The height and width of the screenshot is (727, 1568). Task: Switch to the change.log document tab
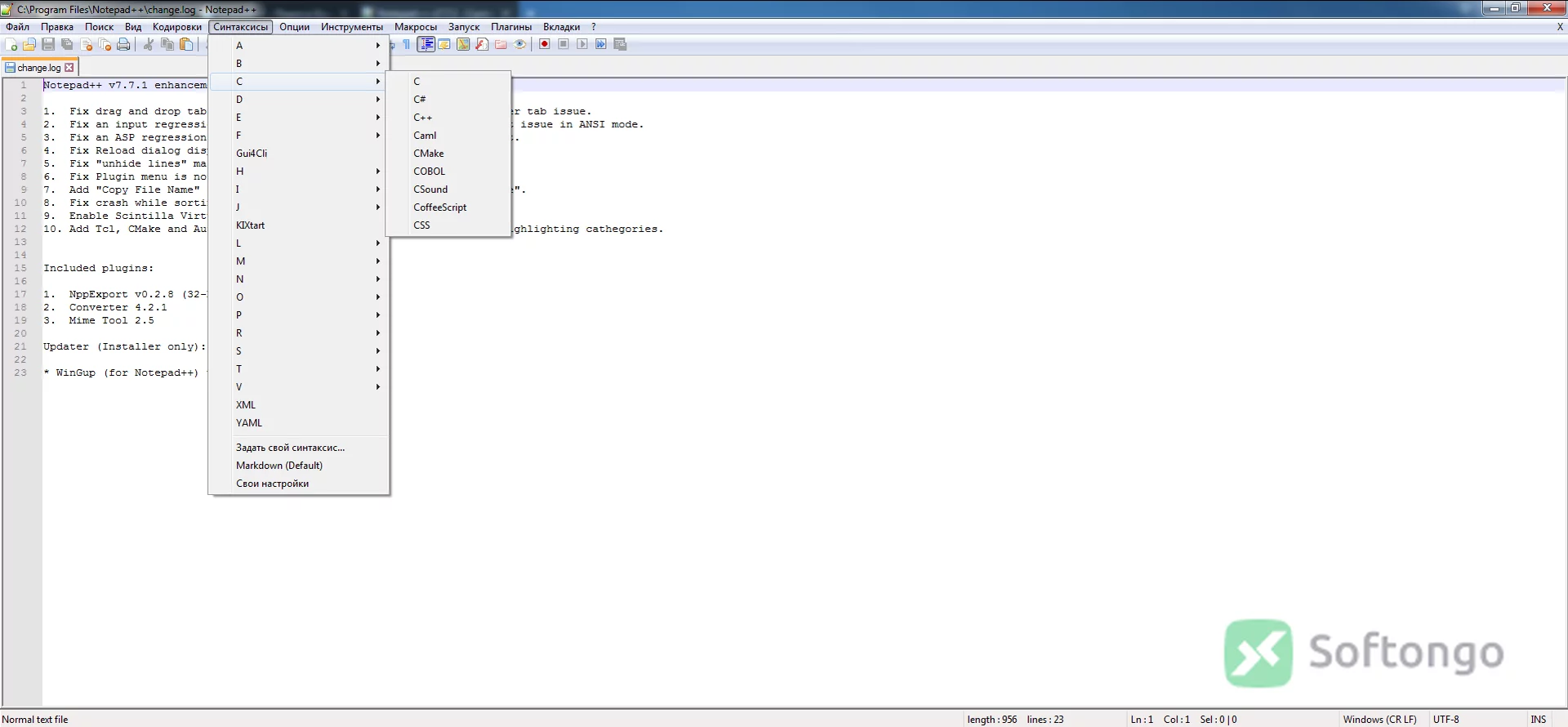coord(39,68)
